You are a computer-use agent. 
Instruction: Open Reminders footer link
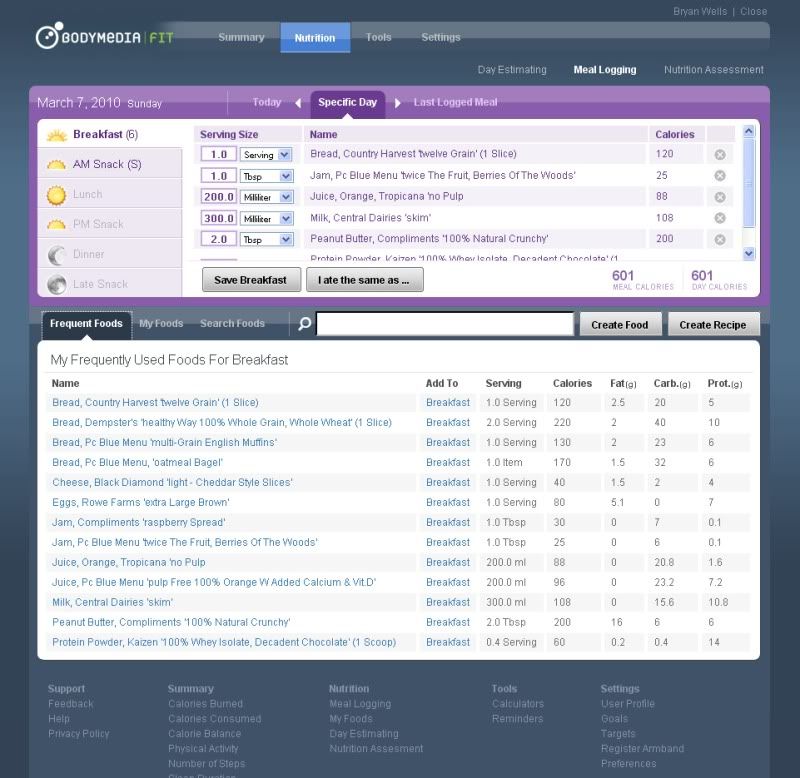pos(517,719)
